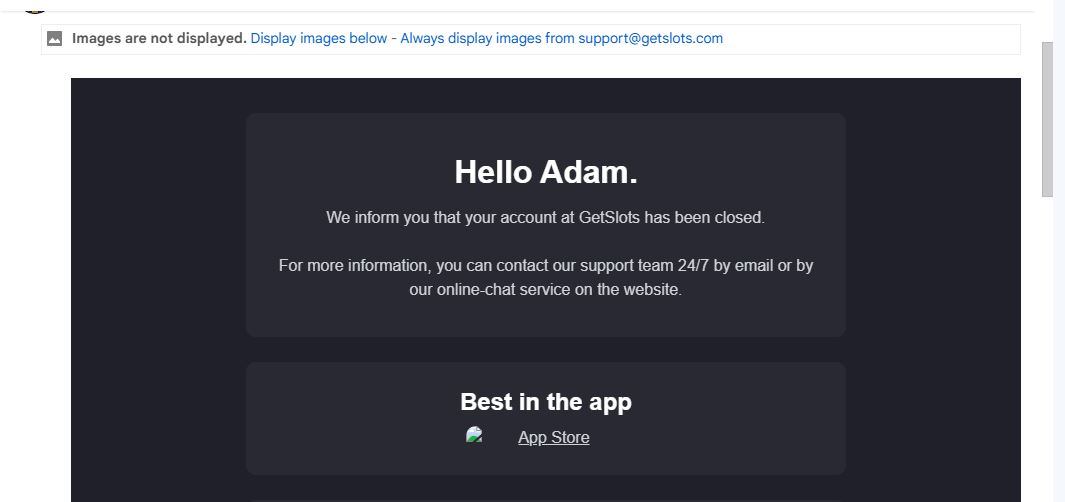Click the For more information line
Screen dimensions: 1065x502
(x=545, y=266)
